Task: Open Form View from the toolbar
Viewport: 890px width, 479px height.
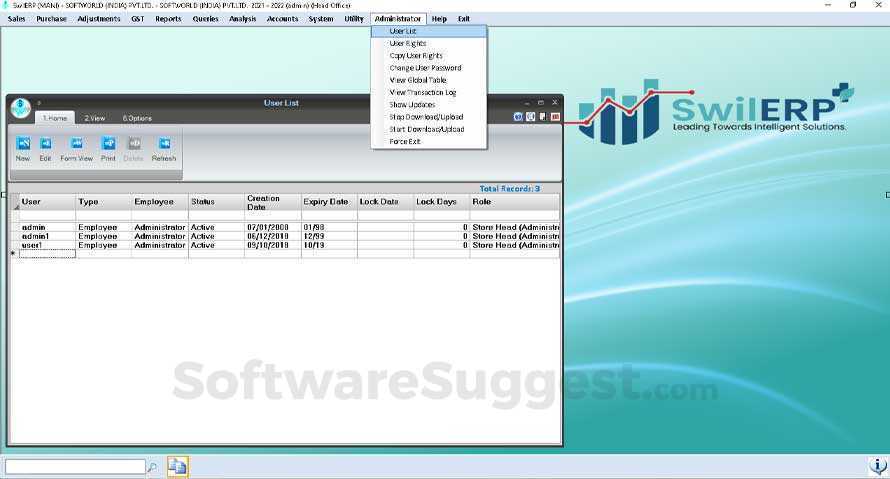Action: [x=76, y=144]
